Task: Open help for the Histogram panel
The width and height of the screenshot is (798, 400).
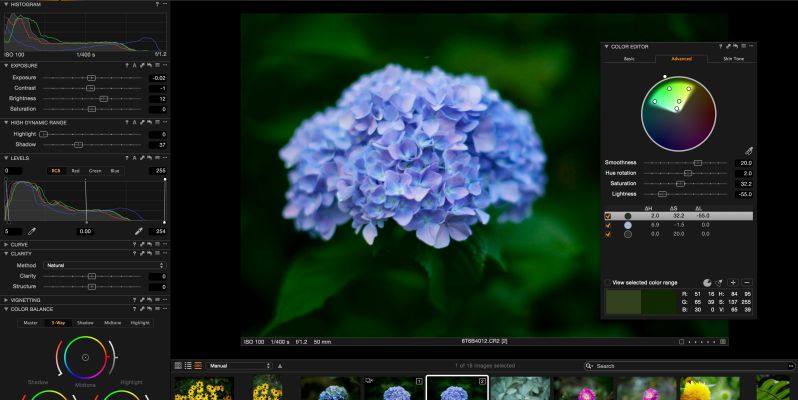Action: pyautogui.click(x=157, y=4)
